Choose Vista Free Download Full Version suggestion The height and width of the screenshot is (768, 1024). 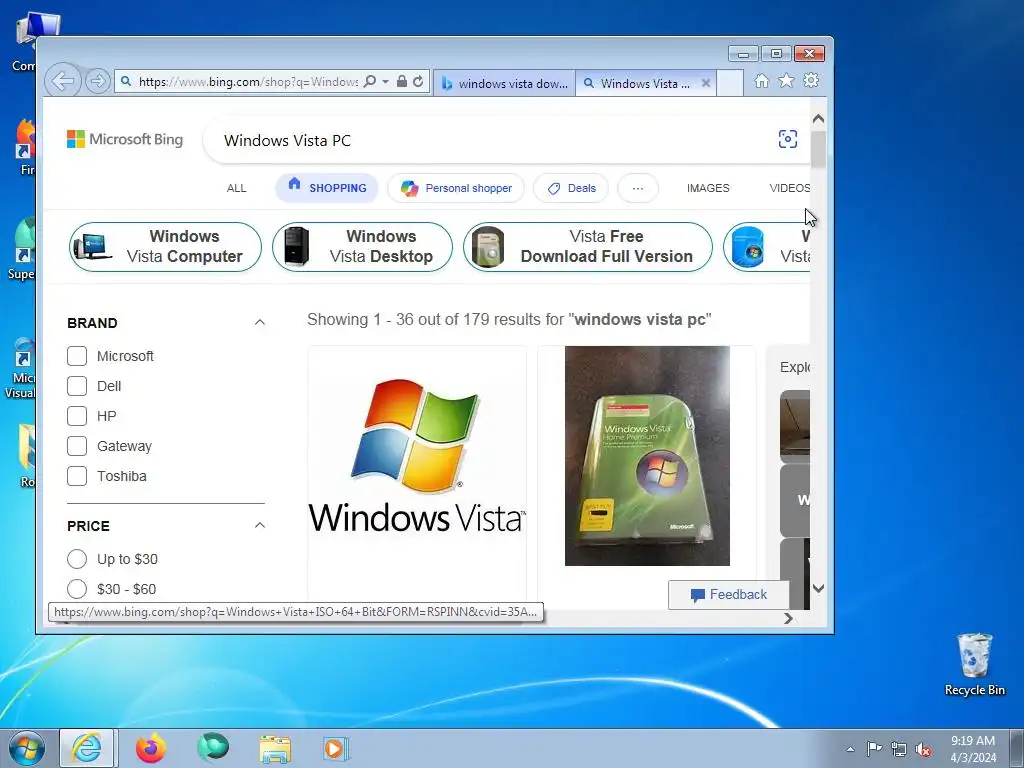click(588, 247)
